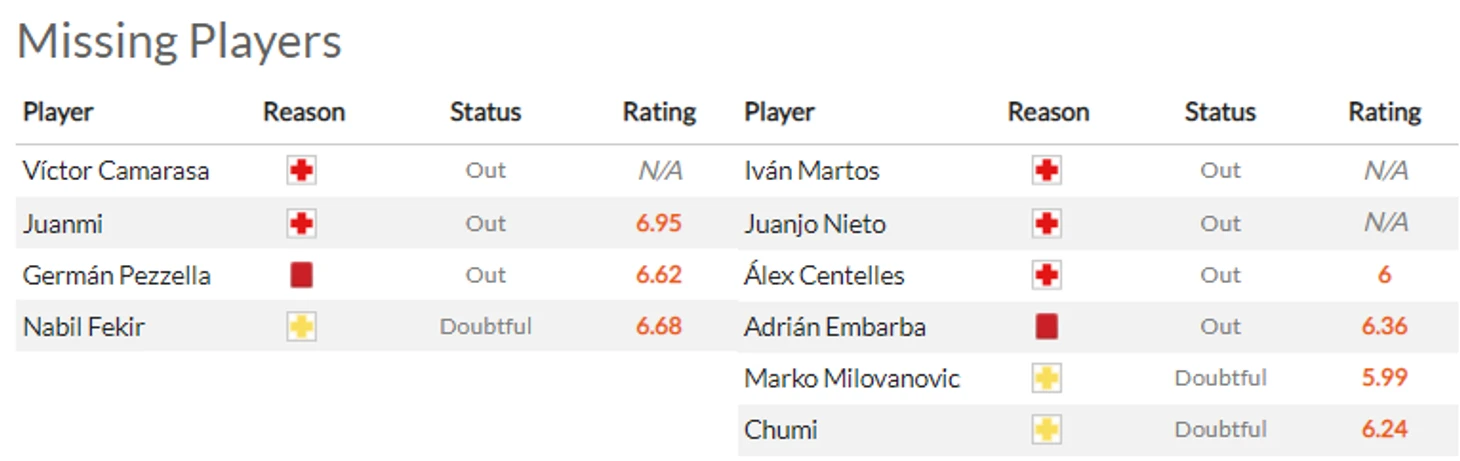This screenshot has width=1460, height=461.
Task: Open Nabil Fekir's player page
Action: pyautogui.click(x=84, y=327)
